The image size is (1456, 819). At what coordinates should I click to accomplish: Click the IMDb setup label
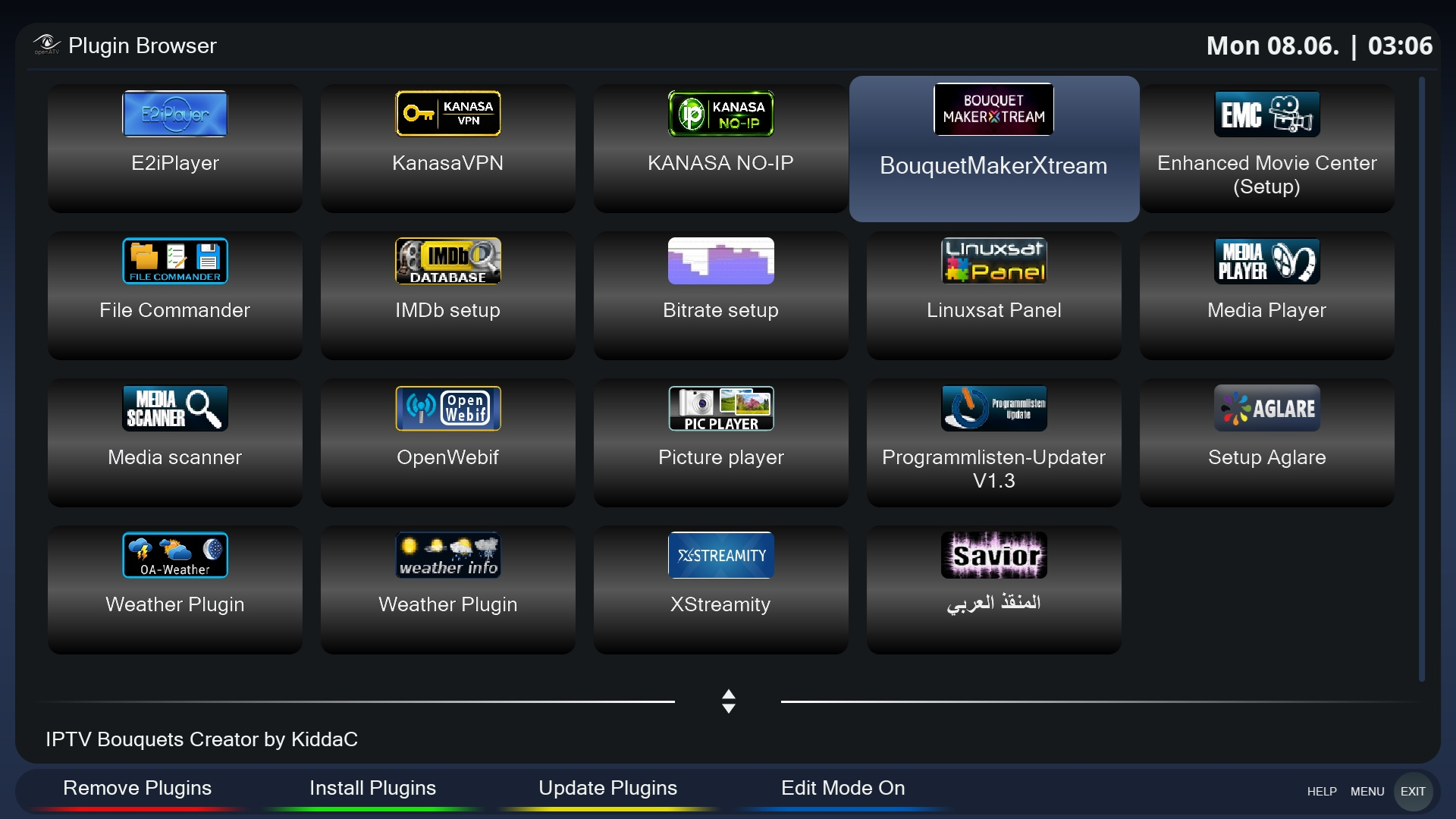click(x=448, y=310)
